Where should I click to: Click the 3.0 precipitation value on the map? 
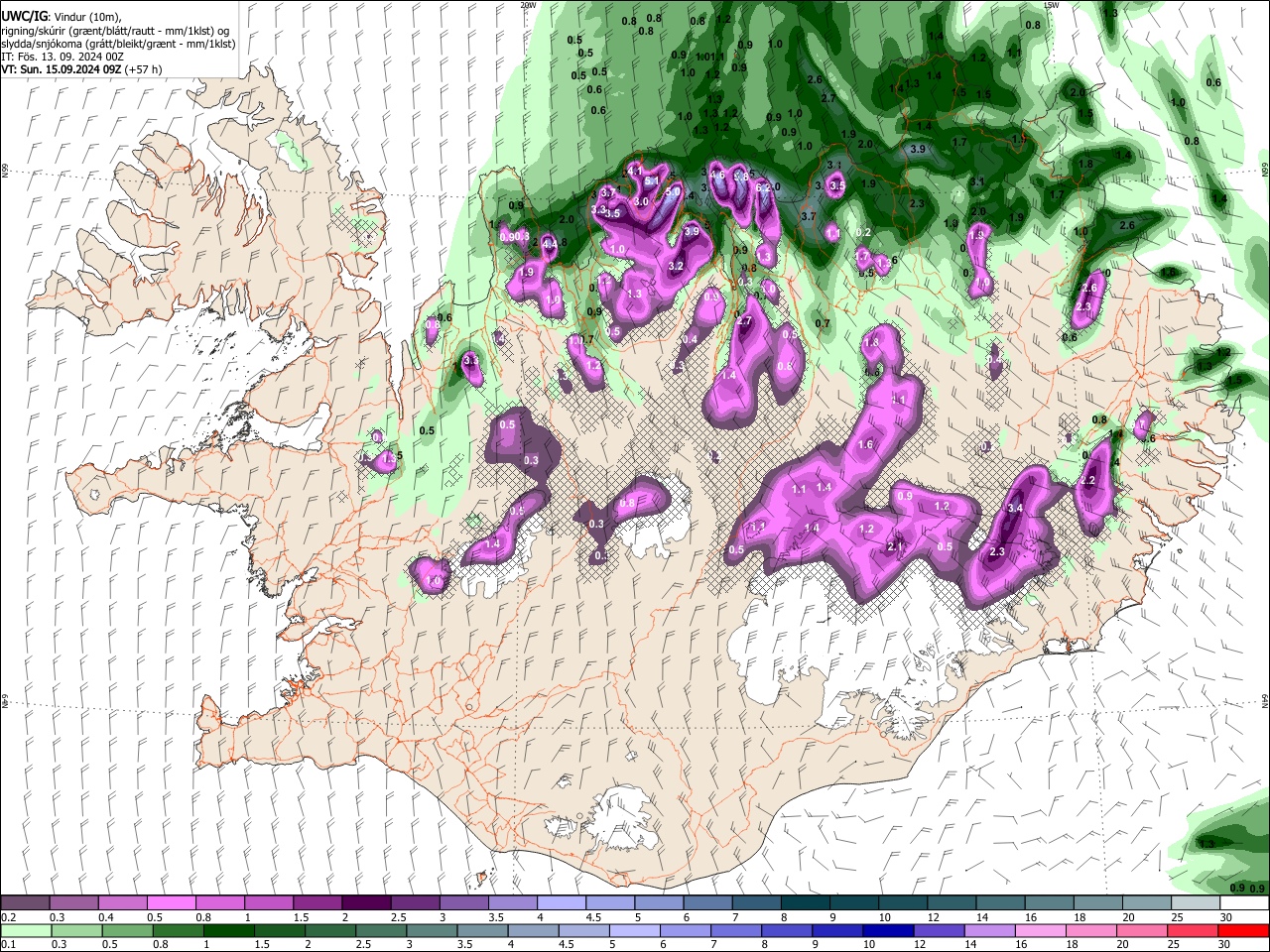coord(641,201)
